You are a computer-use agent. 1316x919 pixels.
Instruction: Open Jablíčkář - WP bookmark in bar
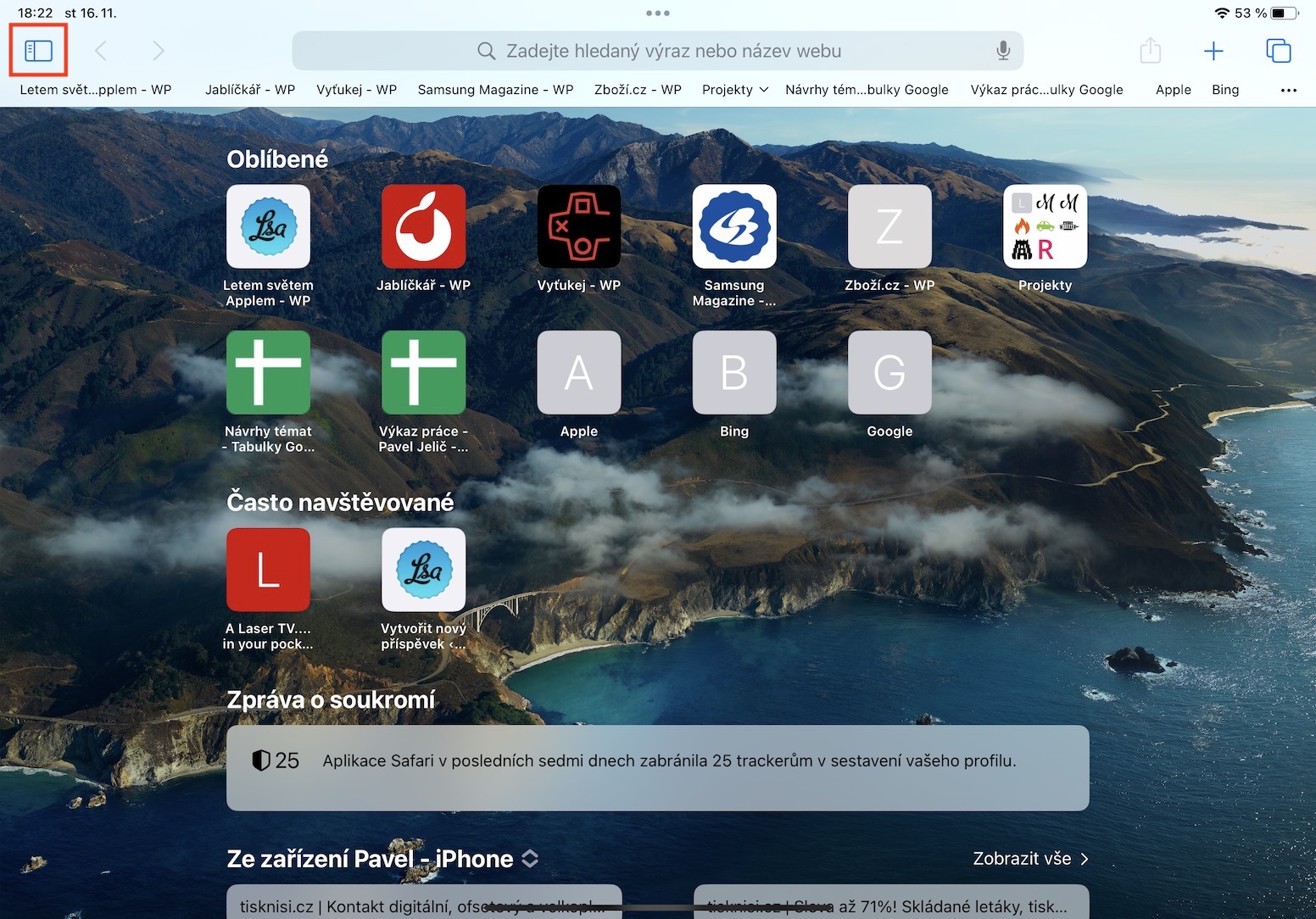click(250, 90)
